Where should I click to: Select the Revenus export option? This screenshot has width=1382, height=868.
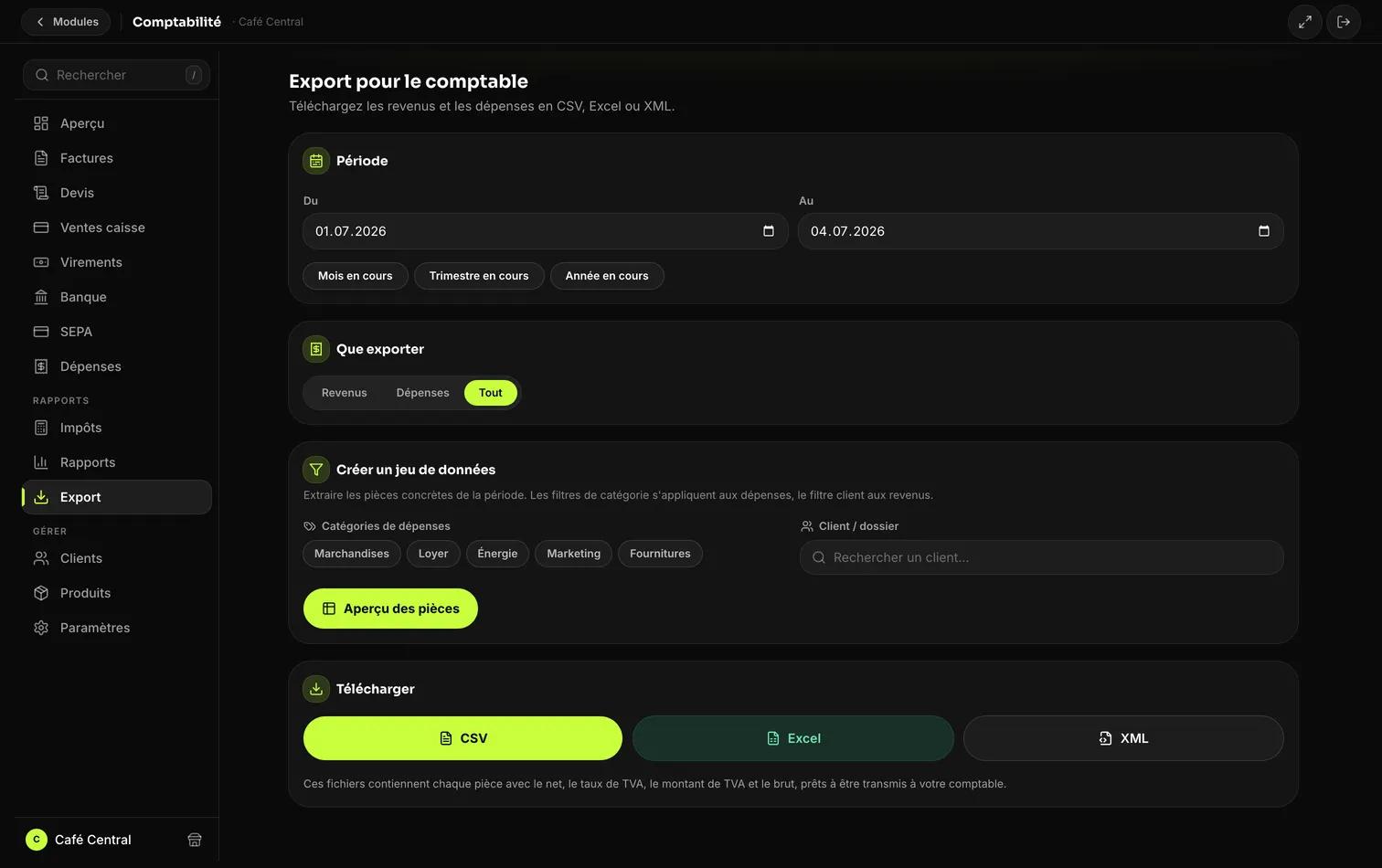coord(344,393)
